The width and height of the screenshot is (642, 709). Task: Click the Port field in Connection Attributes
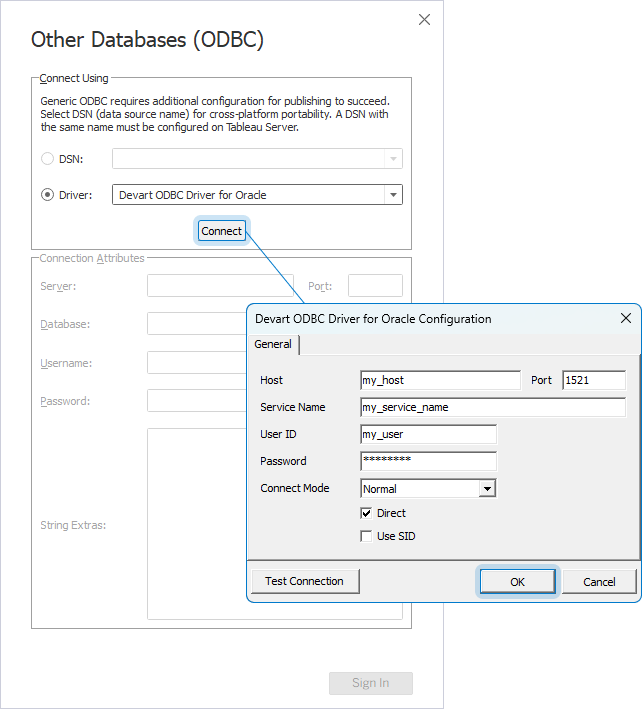[375, 285]
